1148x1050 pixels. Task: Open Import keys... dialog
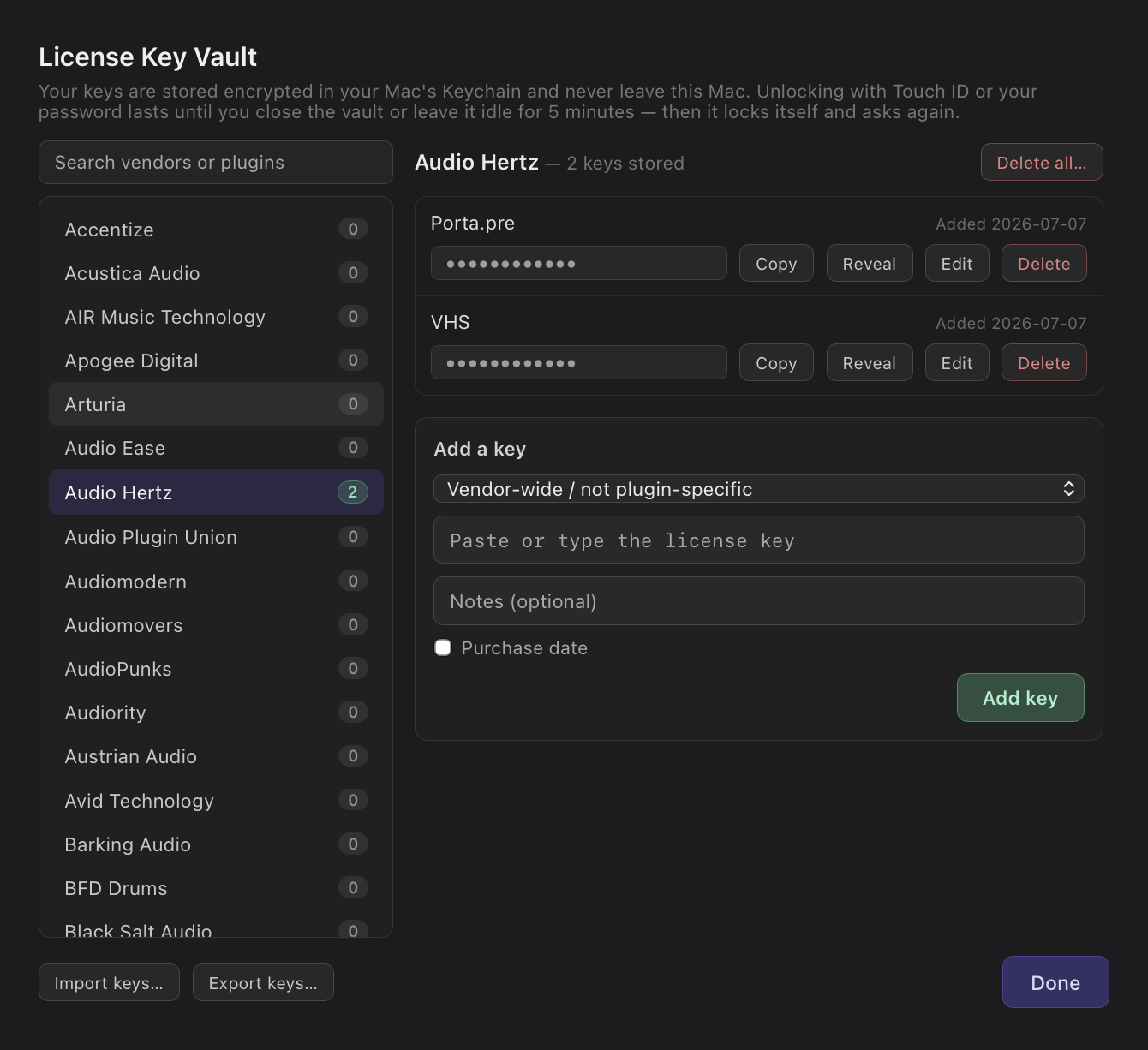(x=109, y=982)
